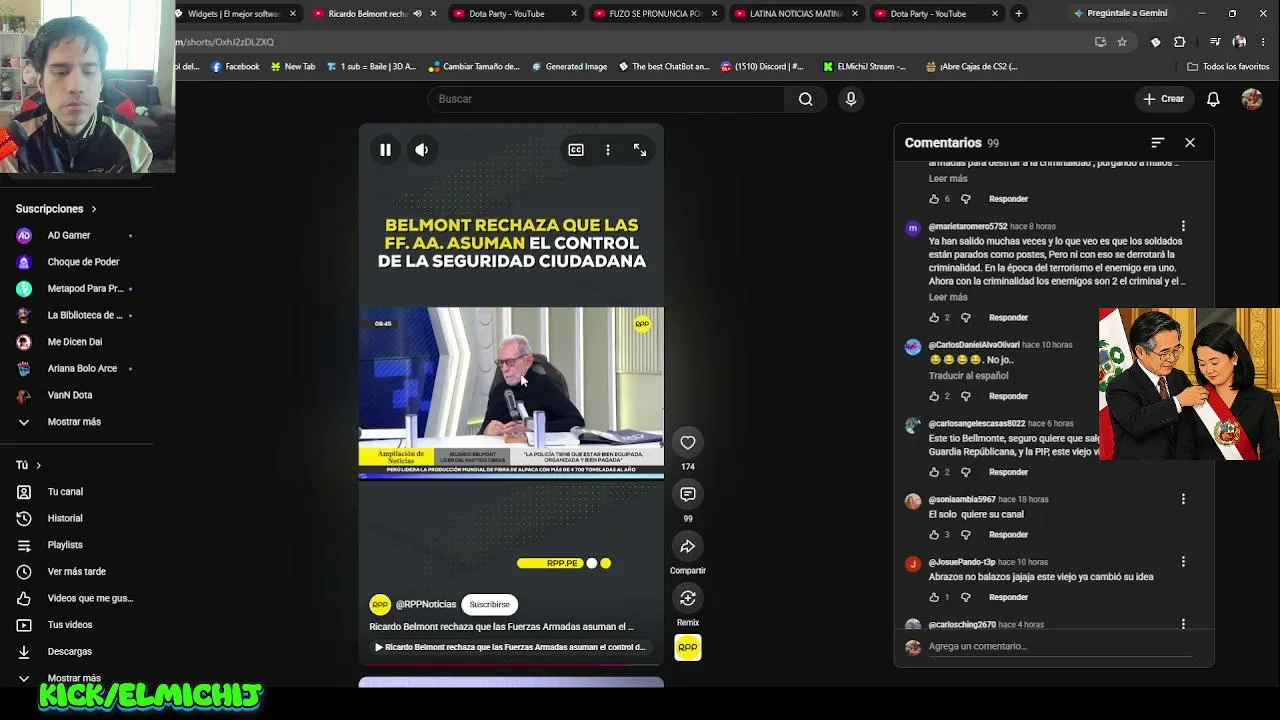Image resolution: width=1280 pixels, height=720 pixels.
Task: Open the YouTube notifications bell
Action: click(x=1213, y=99)
